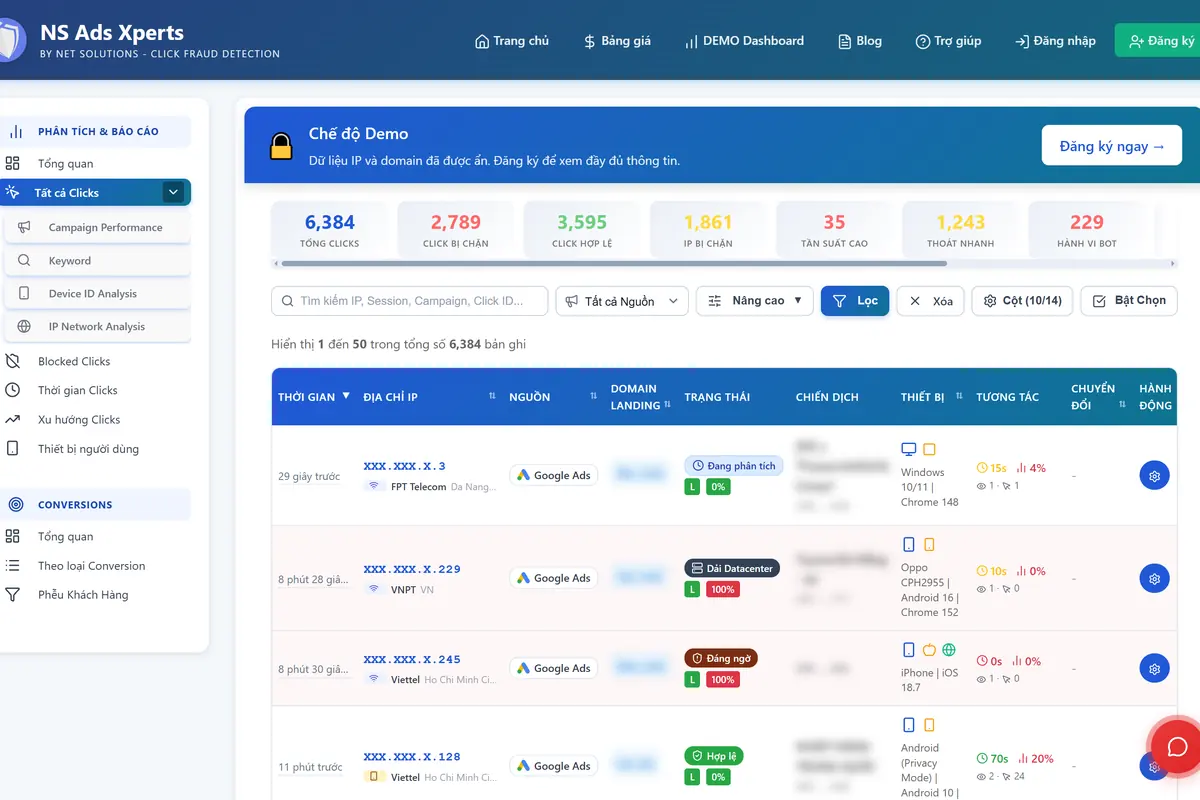Click magnifier icon beside Keyword

coord(25,261)
